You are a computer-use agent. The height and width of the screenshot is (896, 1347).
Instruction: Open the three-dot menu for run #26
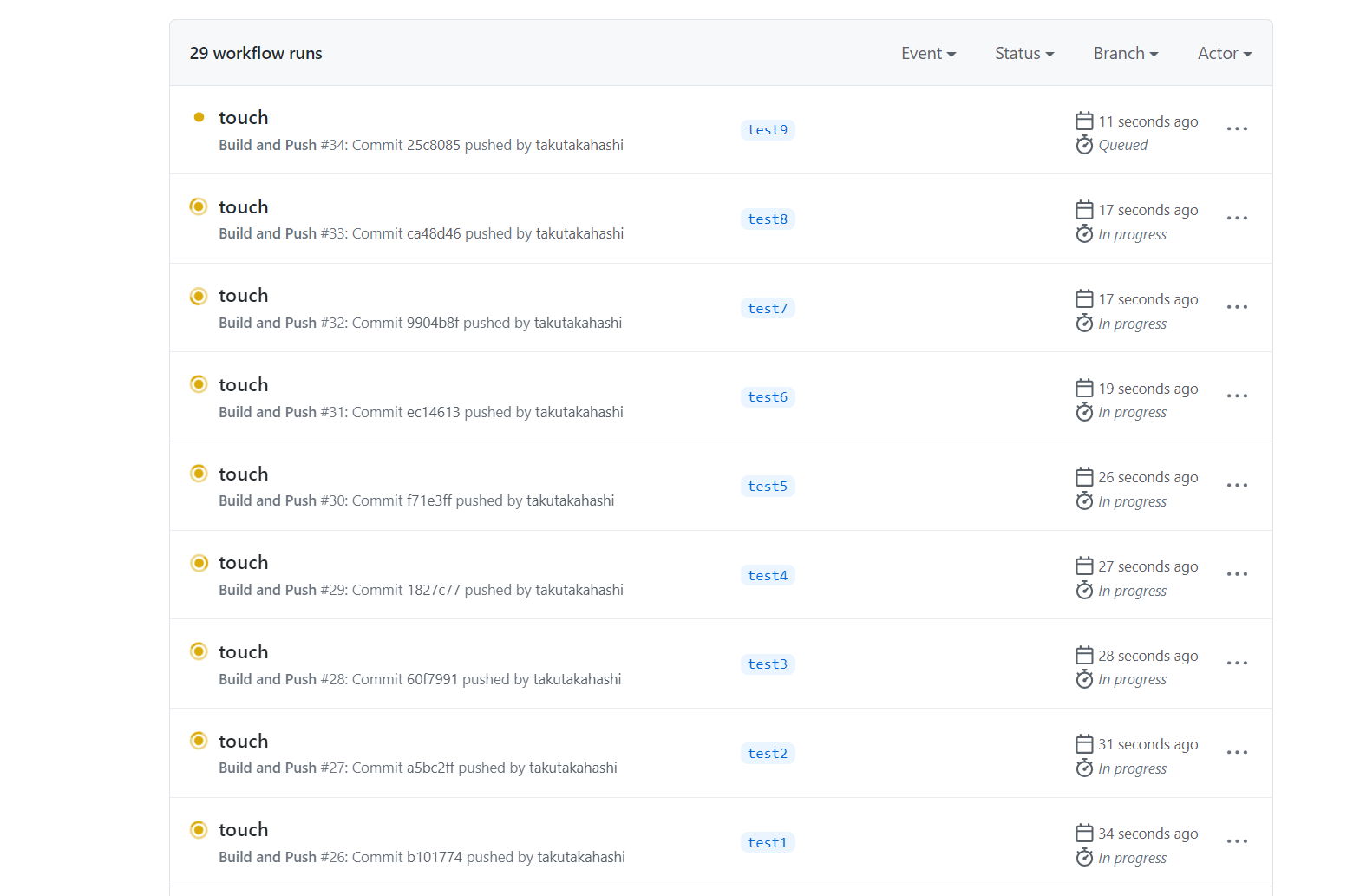(1237, 841)
